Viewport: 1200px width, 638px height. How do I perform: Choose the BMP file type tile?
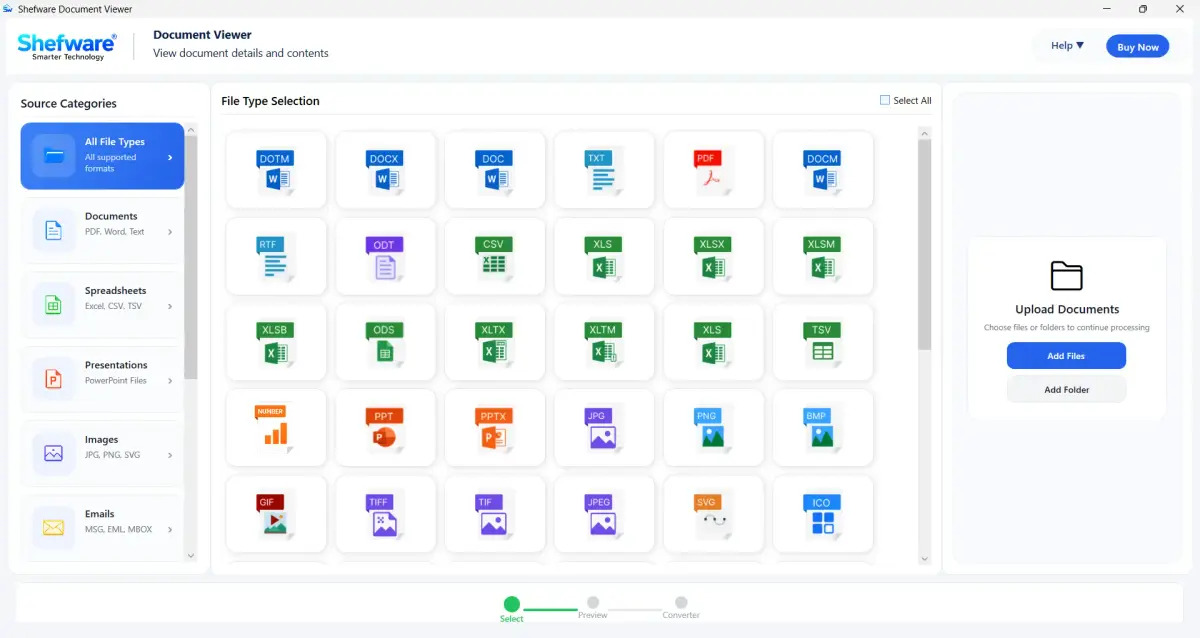823,428
